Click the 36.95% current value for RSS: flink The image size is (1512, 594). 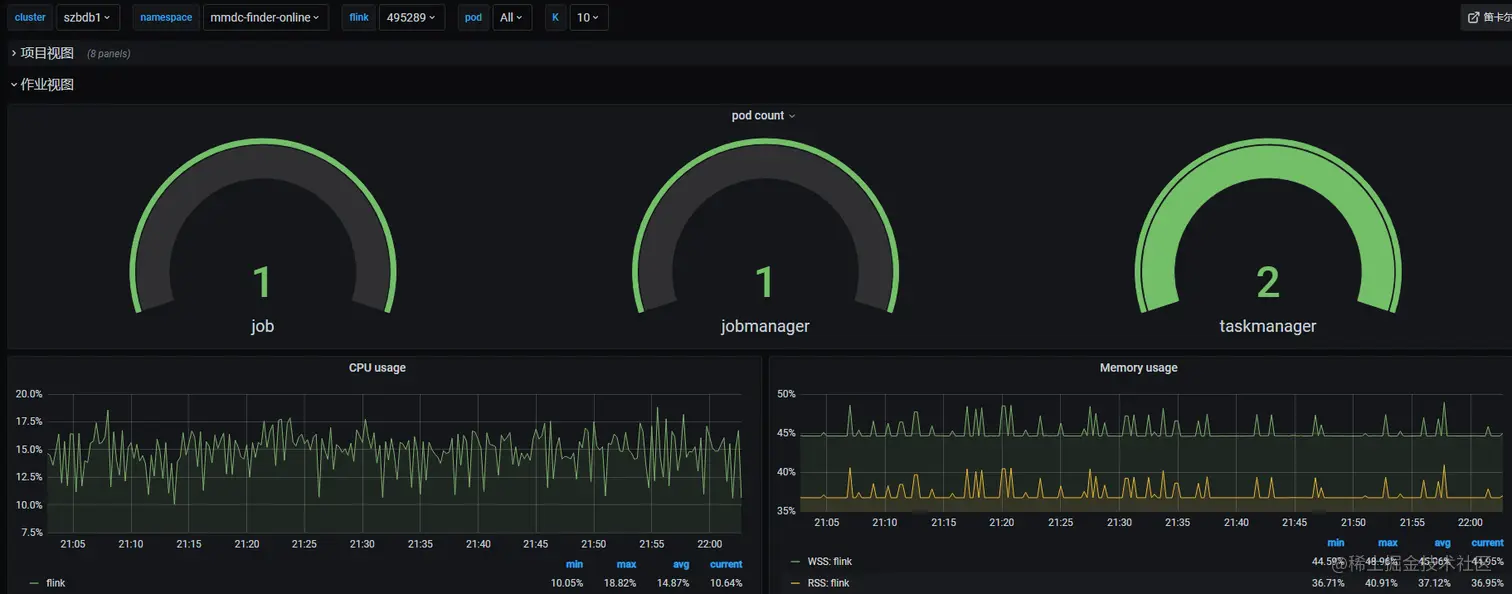(1488, 583)
